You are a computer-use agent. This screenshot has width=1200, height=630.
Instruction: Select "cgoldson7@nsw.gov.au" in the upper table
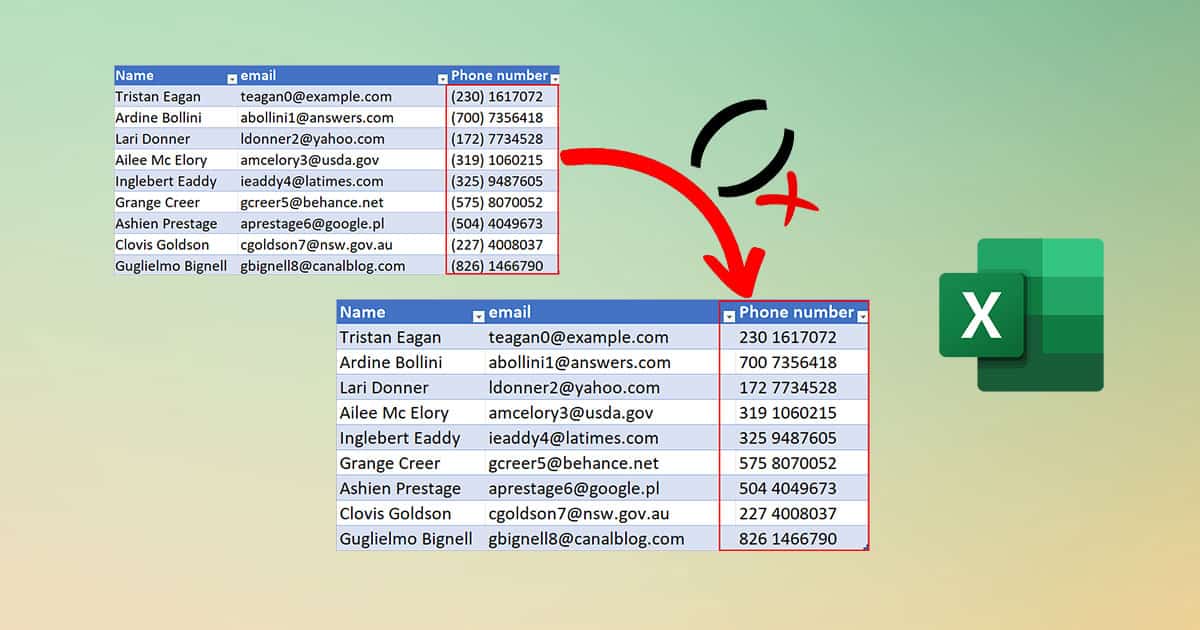click(x=317, y=245)
